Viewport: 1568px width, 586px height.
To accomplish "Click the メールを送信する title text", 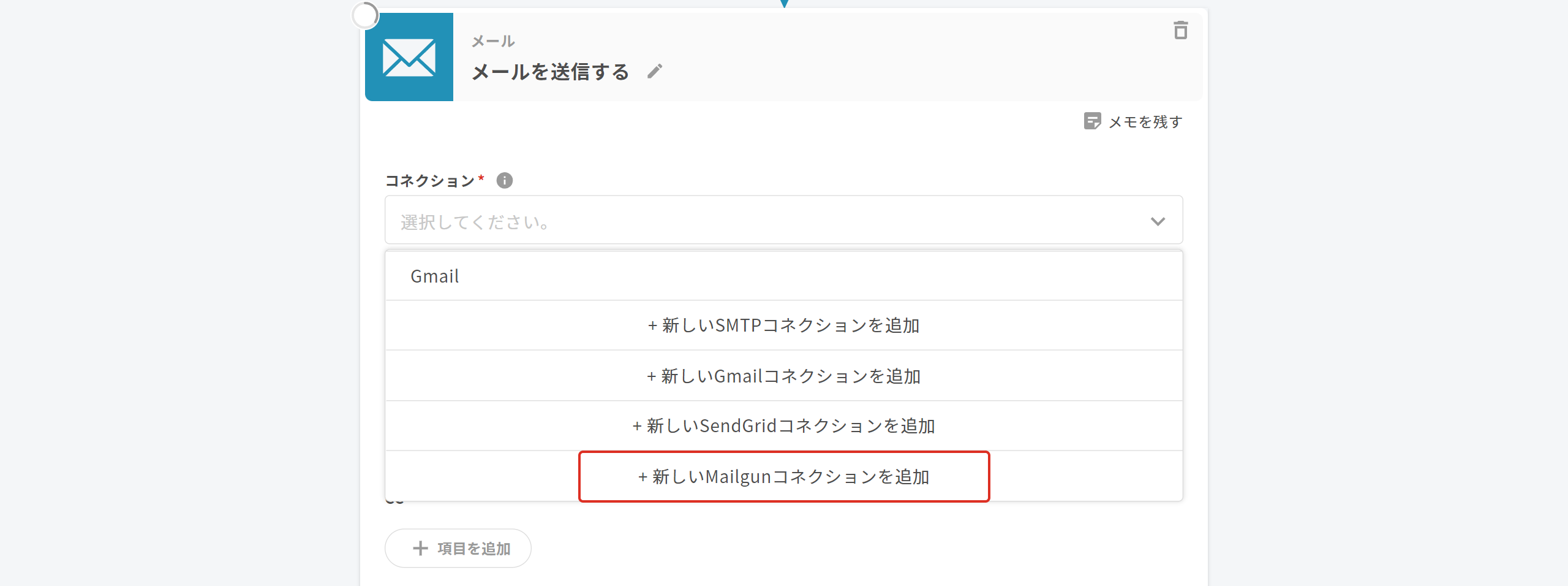I will pos(550,72).
